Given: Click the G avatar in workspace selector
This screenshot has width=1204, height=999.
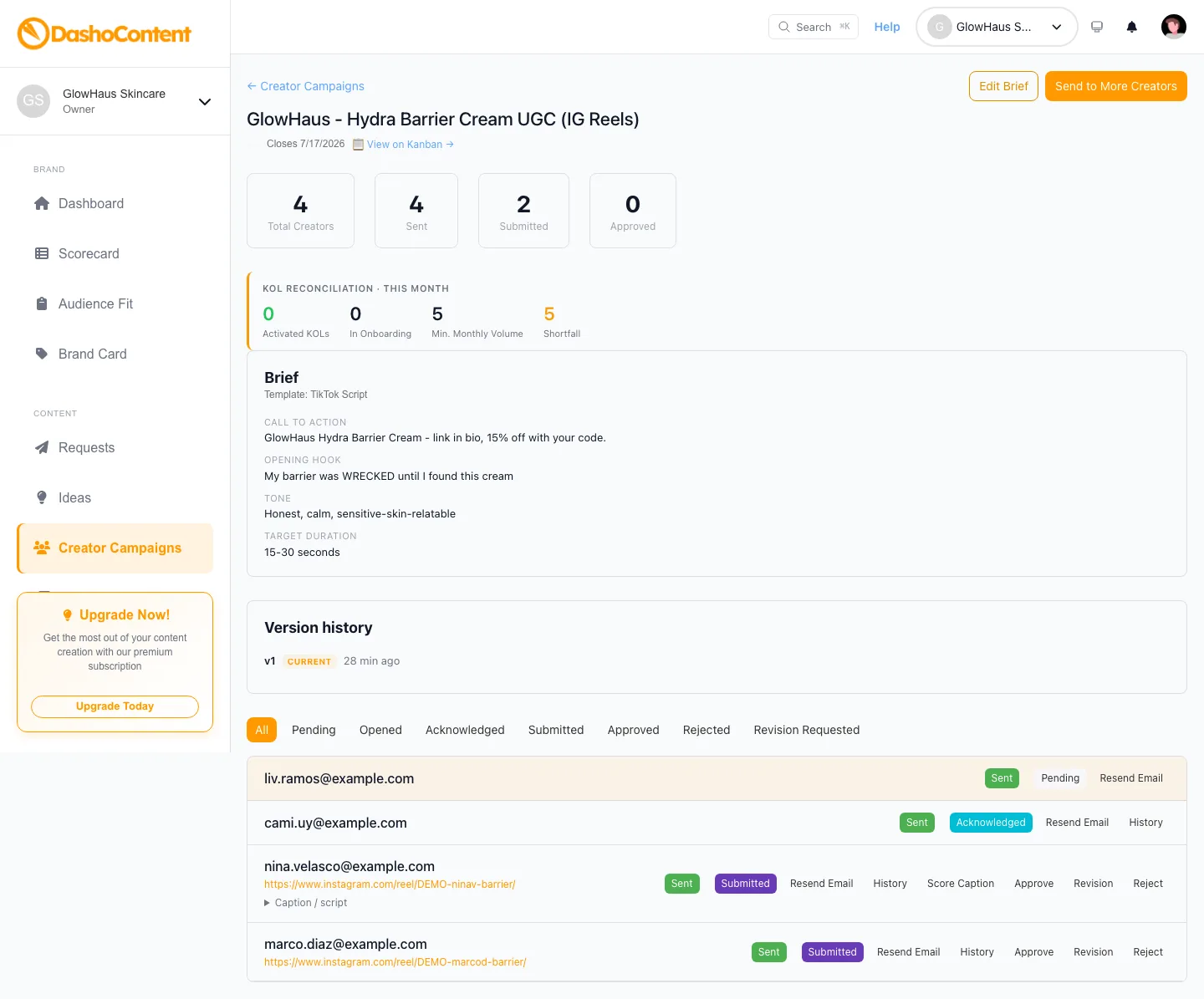Looking at the screenshot, I should tap(939, 27).
